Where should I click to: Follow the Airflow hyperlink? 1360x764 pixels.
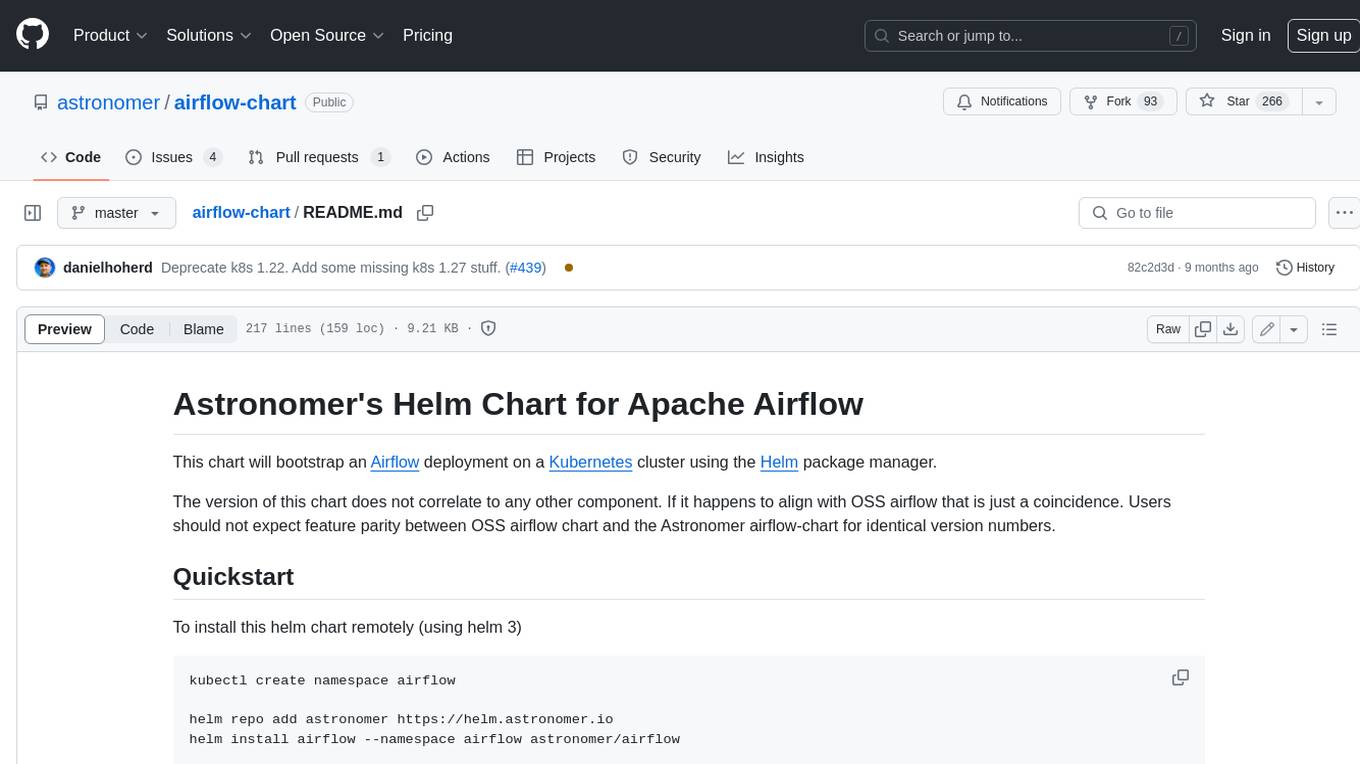click(x=395, y=462)
